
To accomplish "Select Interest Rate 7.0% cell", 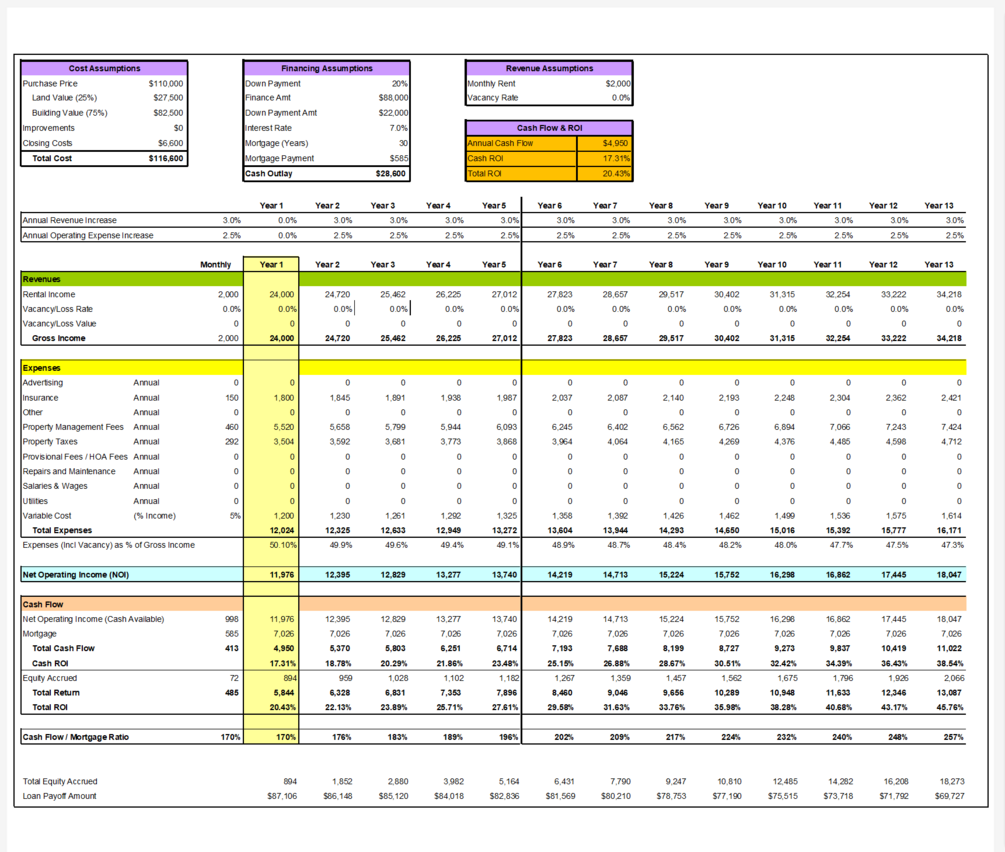I will 398,128.
